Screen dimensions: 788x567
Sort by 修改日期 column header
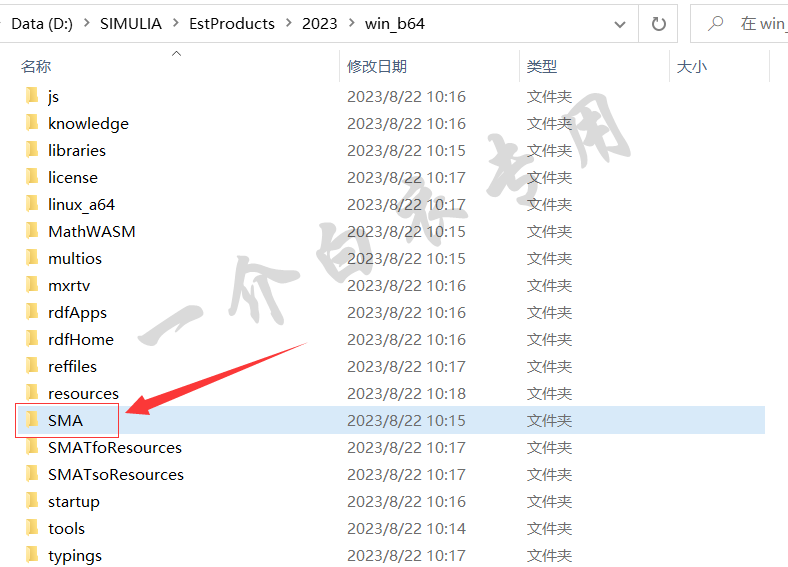coord(377,66)
